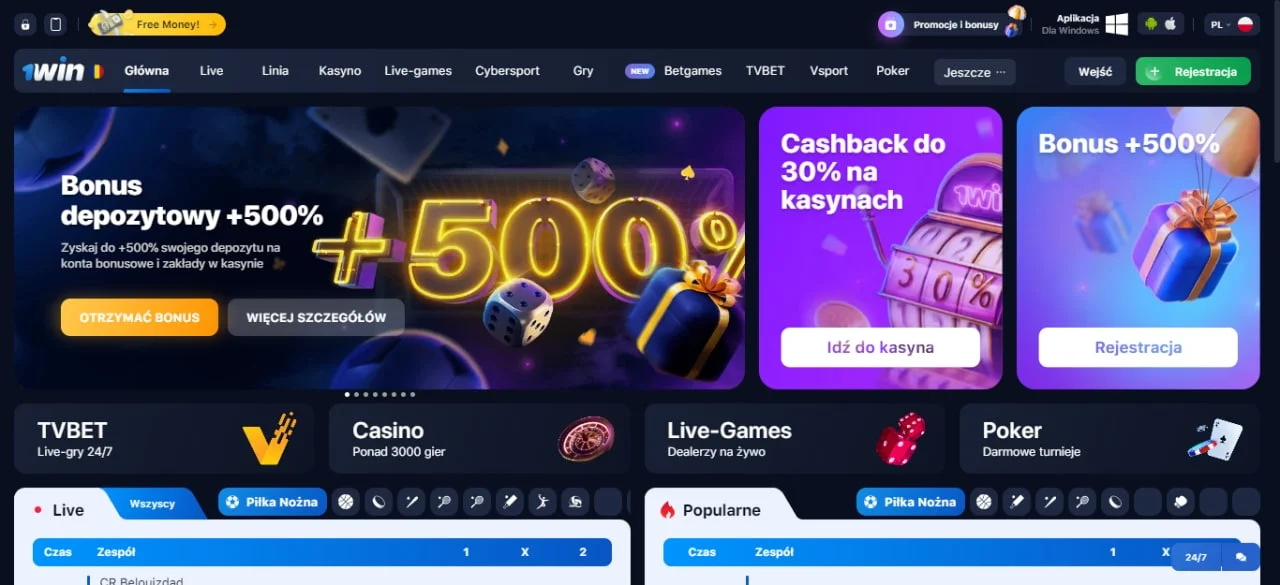Open the chat bubble support icon

1241,557
